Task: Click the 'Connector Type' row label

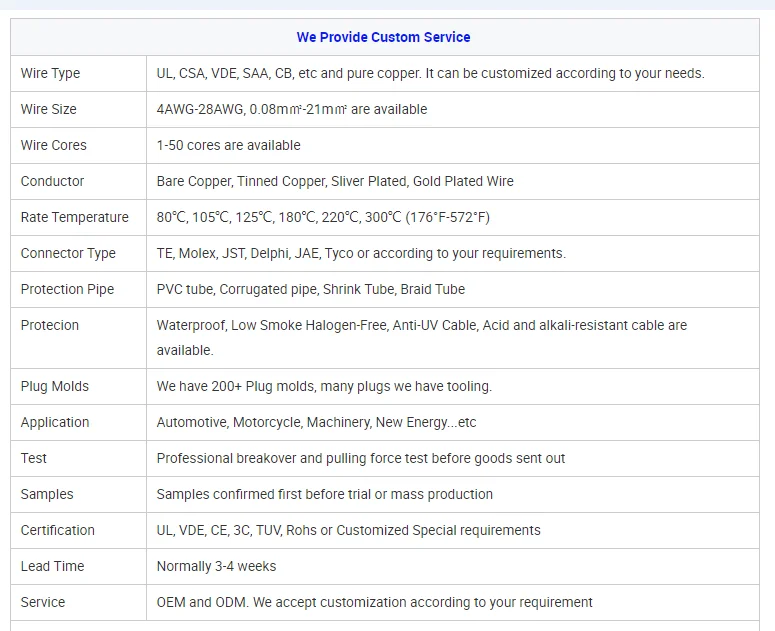Action: tap(68, 253)
